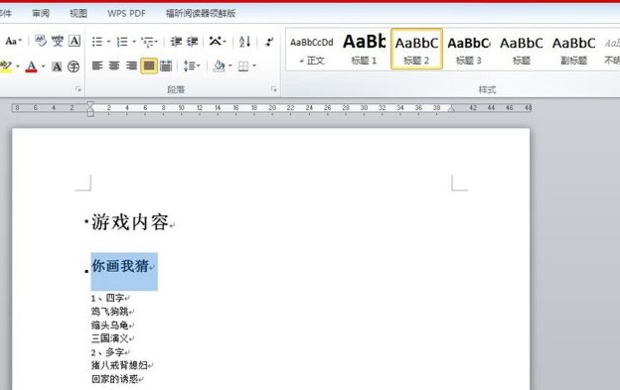Click the Line Spacing icon
The width and height of the screenshot is (620, 390).
tap(189, 66)
